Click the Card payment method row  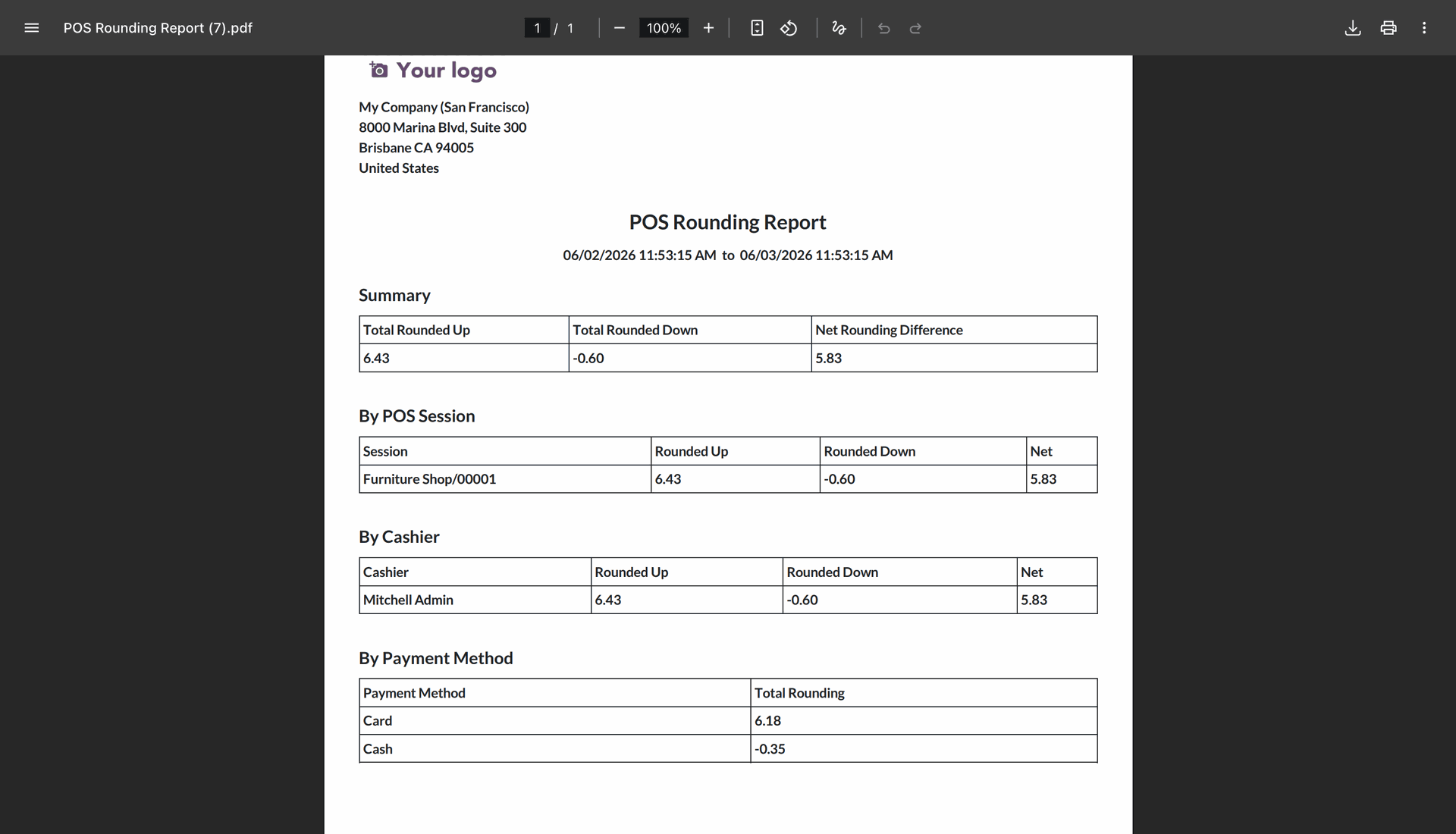click(x=728, y=721)
